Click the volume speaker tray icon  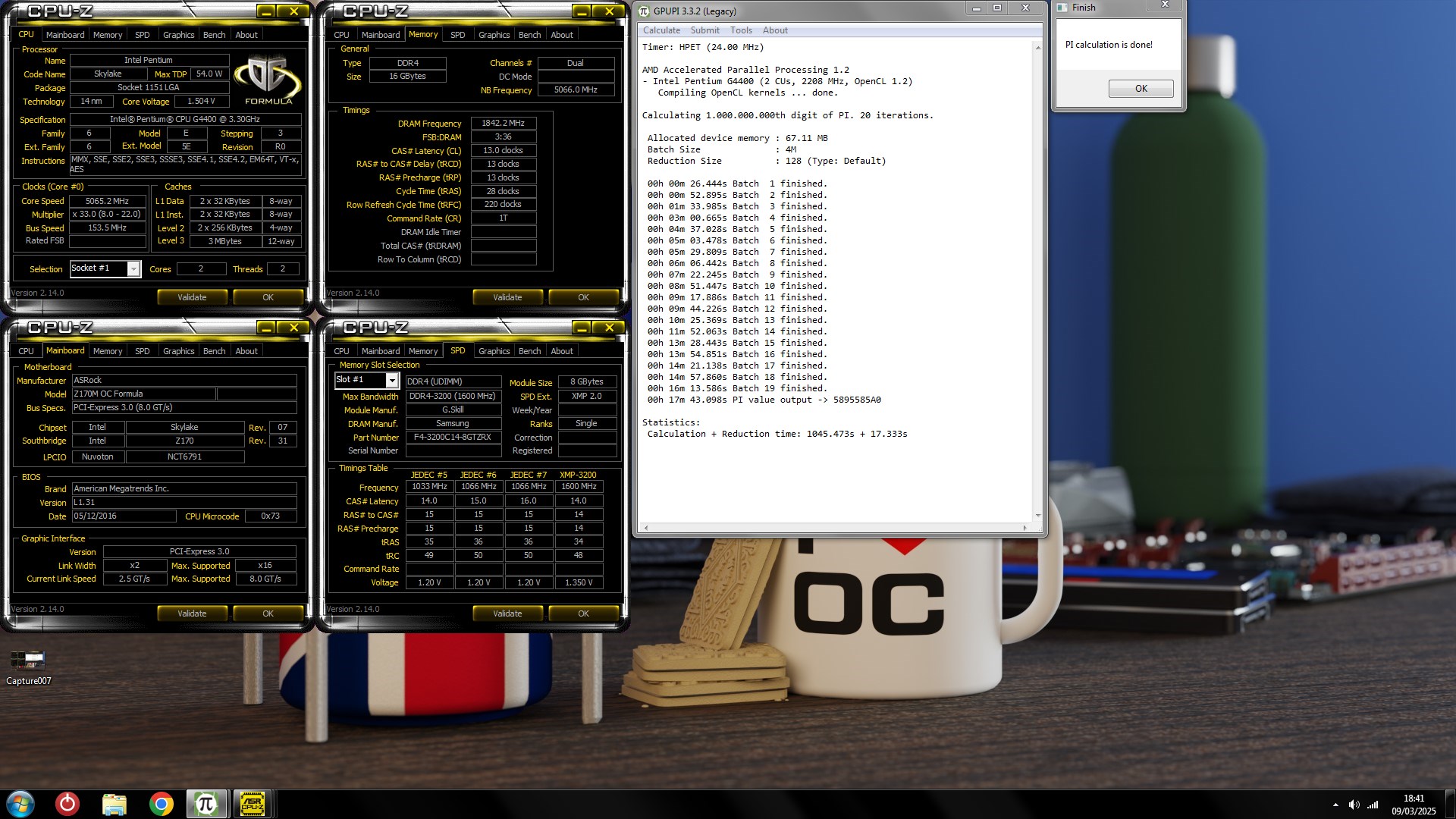[x=1354, y=805]
